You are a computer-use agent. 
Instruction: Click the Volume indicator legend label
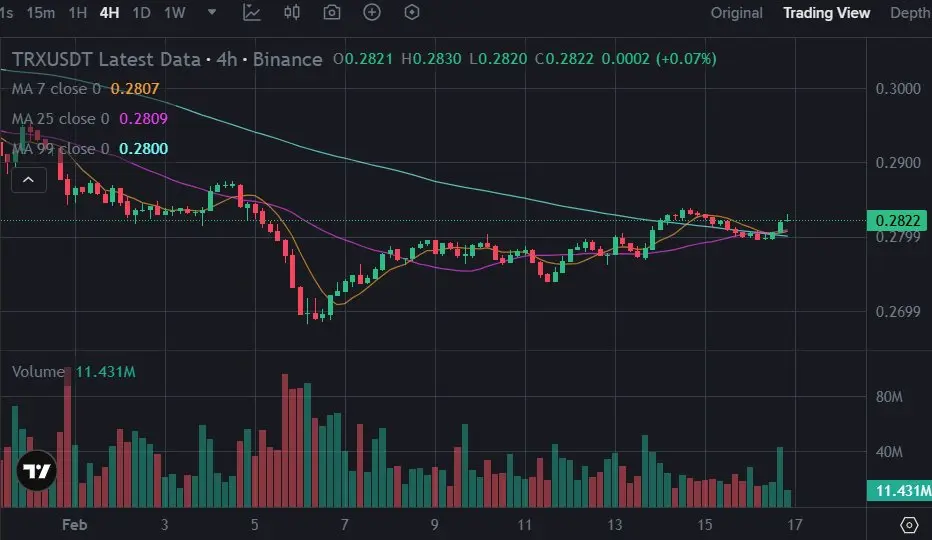click(38, 372)
